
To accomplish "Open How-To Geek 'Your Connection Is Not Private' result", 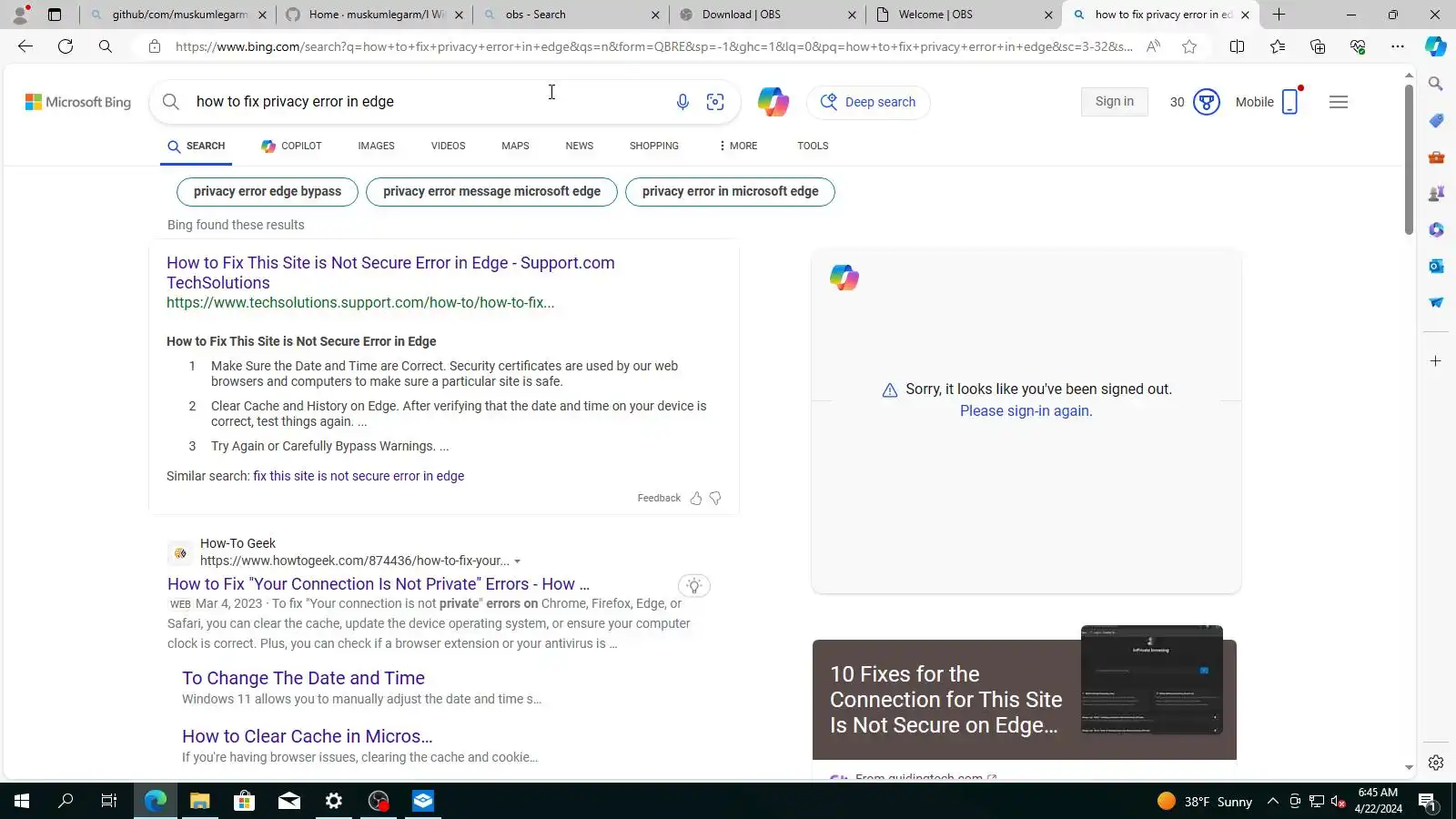I will click(379, 584).
